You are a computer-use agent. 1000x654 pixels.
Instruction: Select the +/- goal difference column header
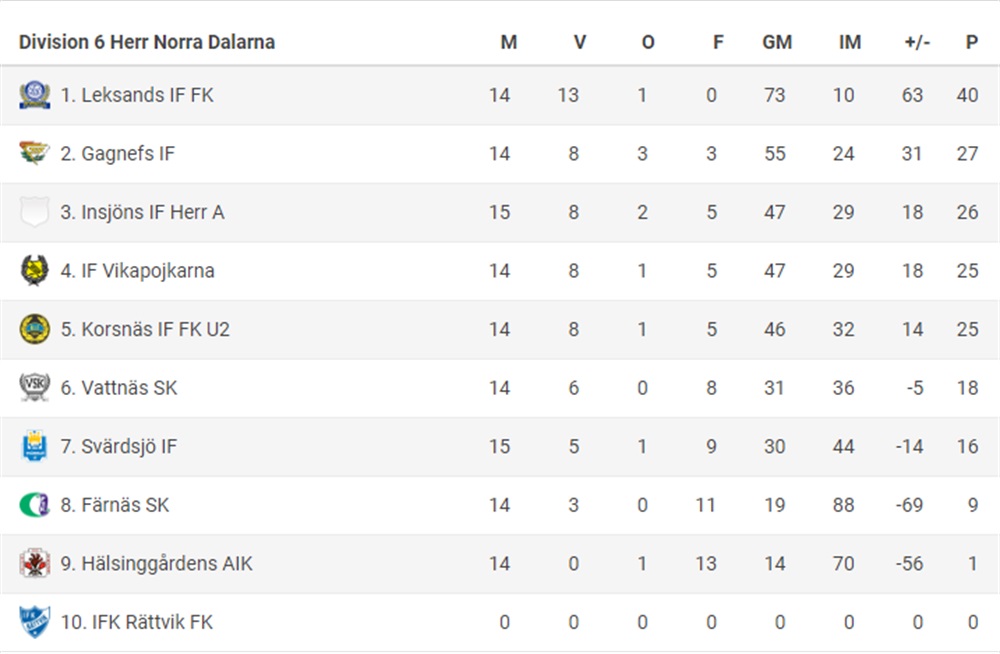(916, 42)
